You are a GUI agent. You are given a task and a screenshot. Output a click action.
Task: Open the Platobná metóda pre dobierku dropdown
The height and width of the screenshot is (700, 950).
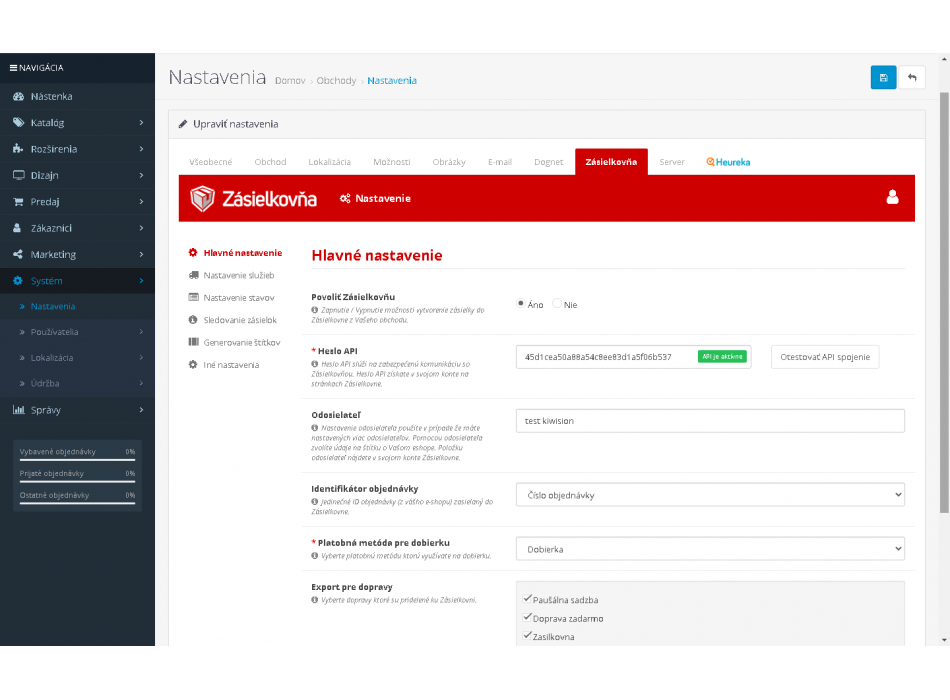tap(710, 549)
